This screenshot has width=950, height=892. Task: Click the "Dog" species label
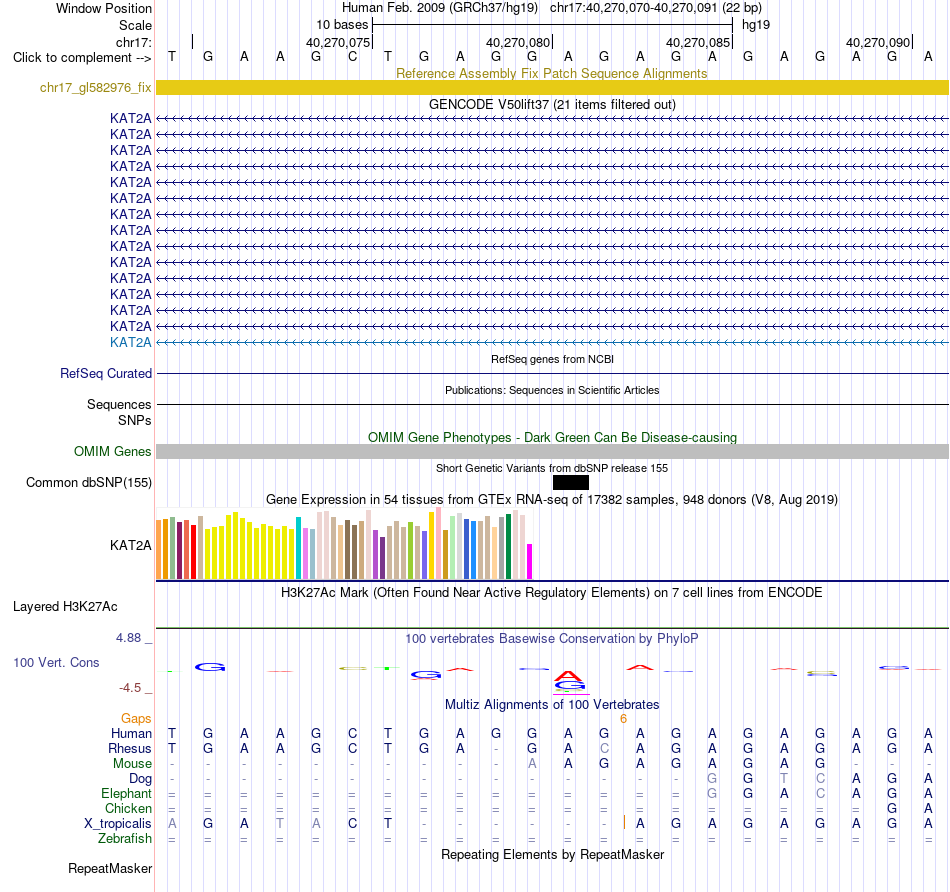point(140,779)
